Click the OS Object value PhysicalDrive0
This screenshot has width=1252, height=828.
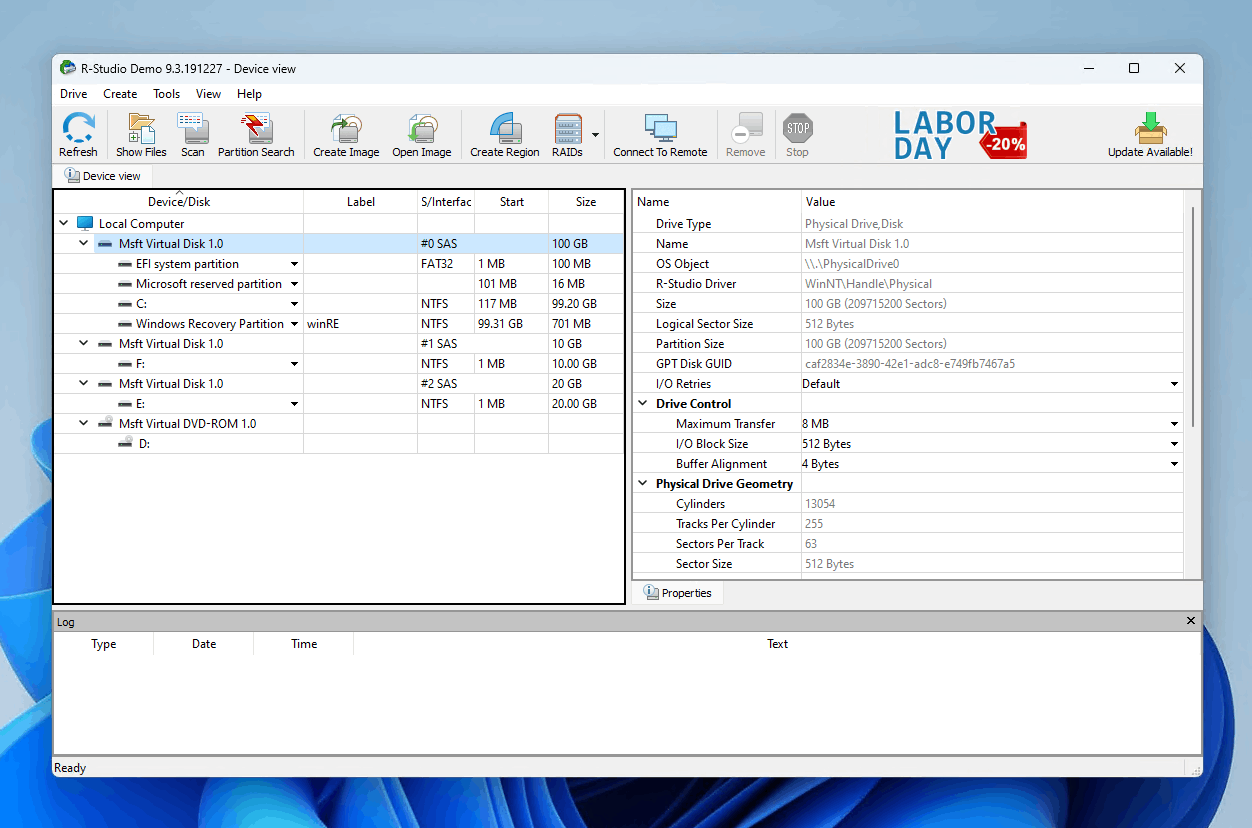(x=852, y=264)
